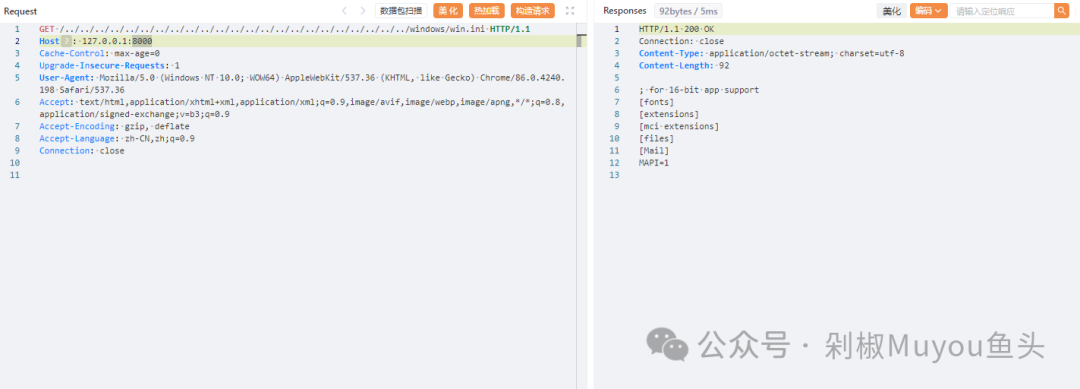
Task: Click the [mci extensions] line
Action: (x=678, y=127)
